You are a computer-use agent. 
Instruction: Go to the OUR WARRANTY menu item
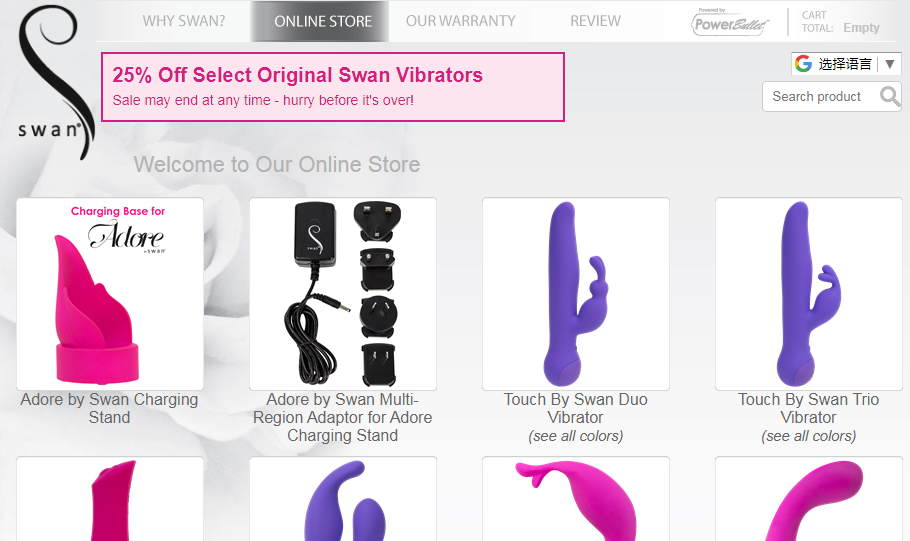[x=460, y=21]
